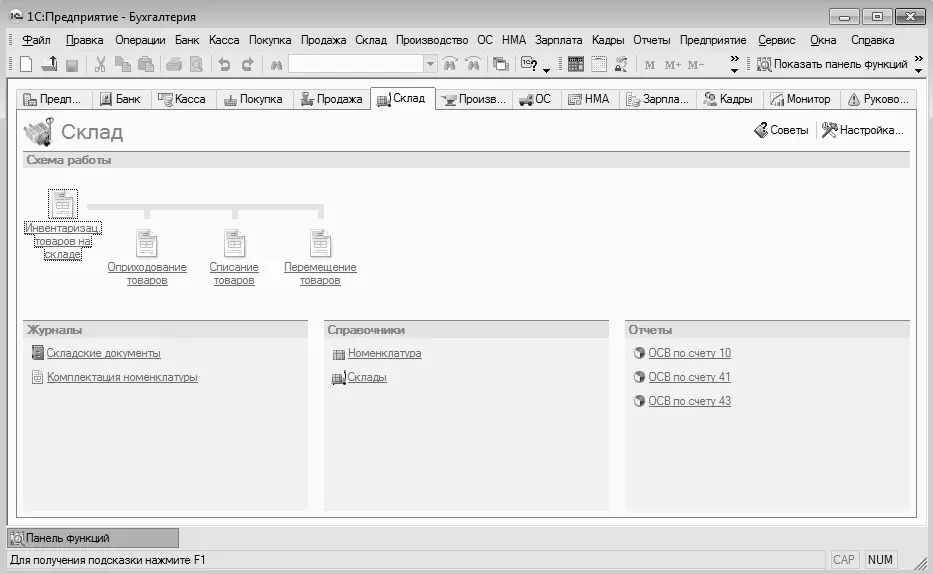Screen dimensions: 933x574
Task: Open the ОСВ по счету 41 report
Action: tap(689, 377)
